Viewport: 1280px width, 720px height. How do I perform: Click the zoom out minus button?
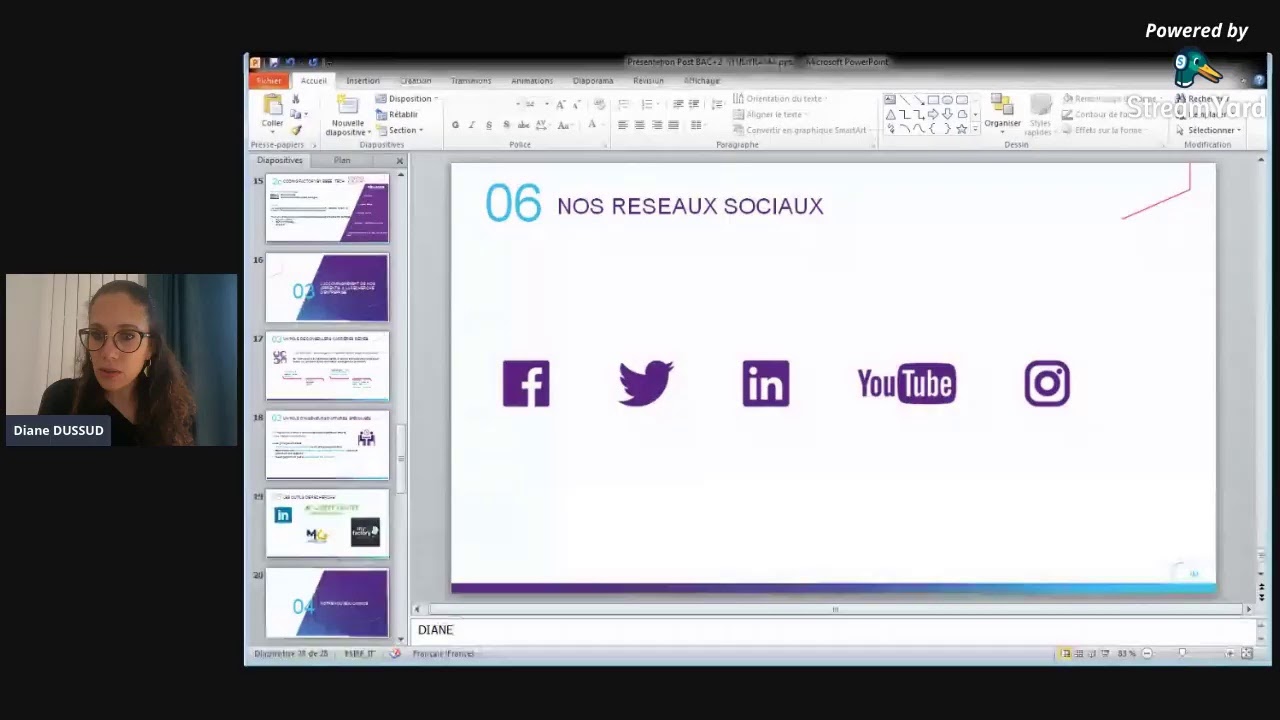pyautogui.click(x=1147, y=654)
